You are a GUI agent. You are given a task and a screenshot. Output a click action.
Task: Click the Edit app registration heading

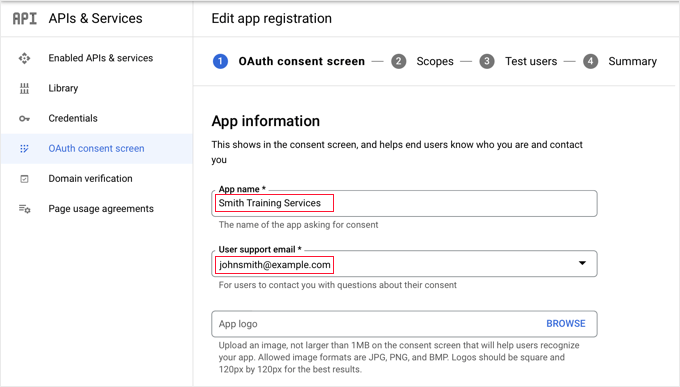coord(271,19)
